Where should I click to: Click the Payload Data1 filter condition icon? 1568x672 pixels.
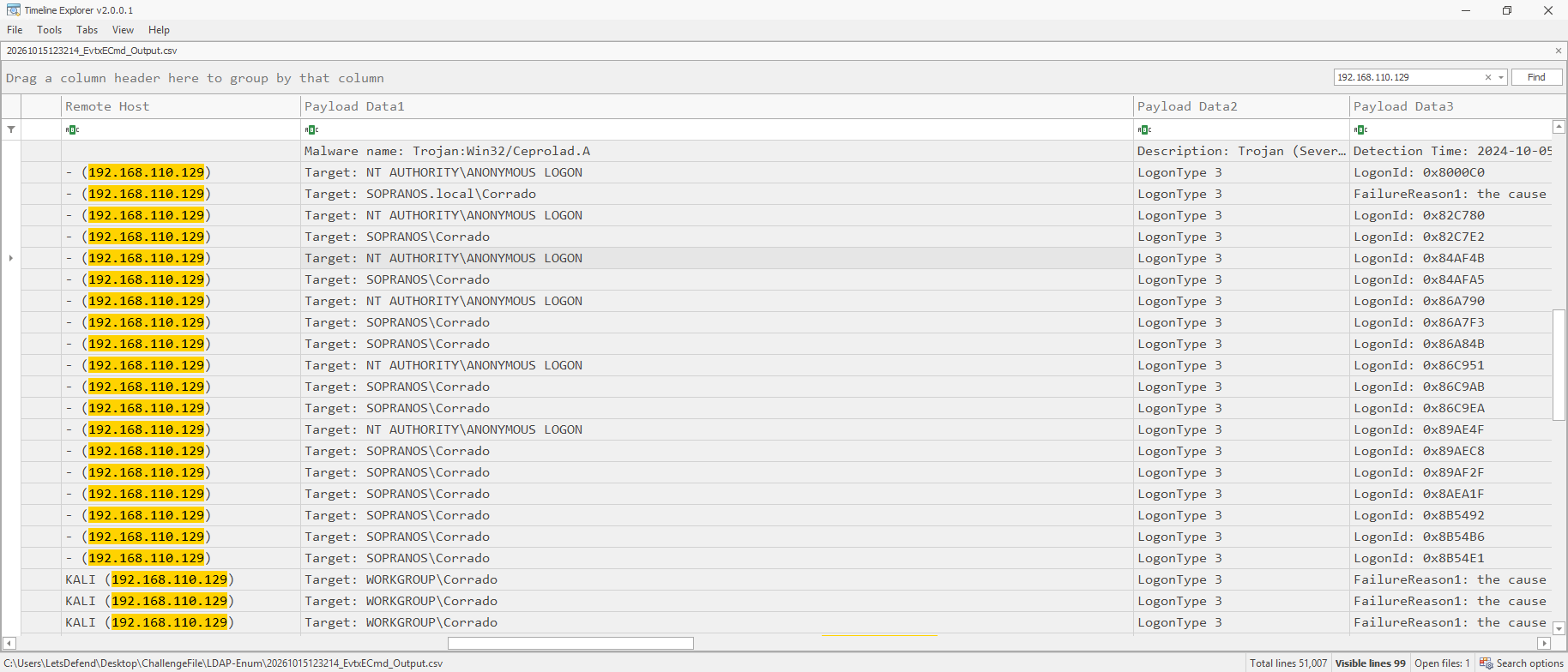[311, 129]
